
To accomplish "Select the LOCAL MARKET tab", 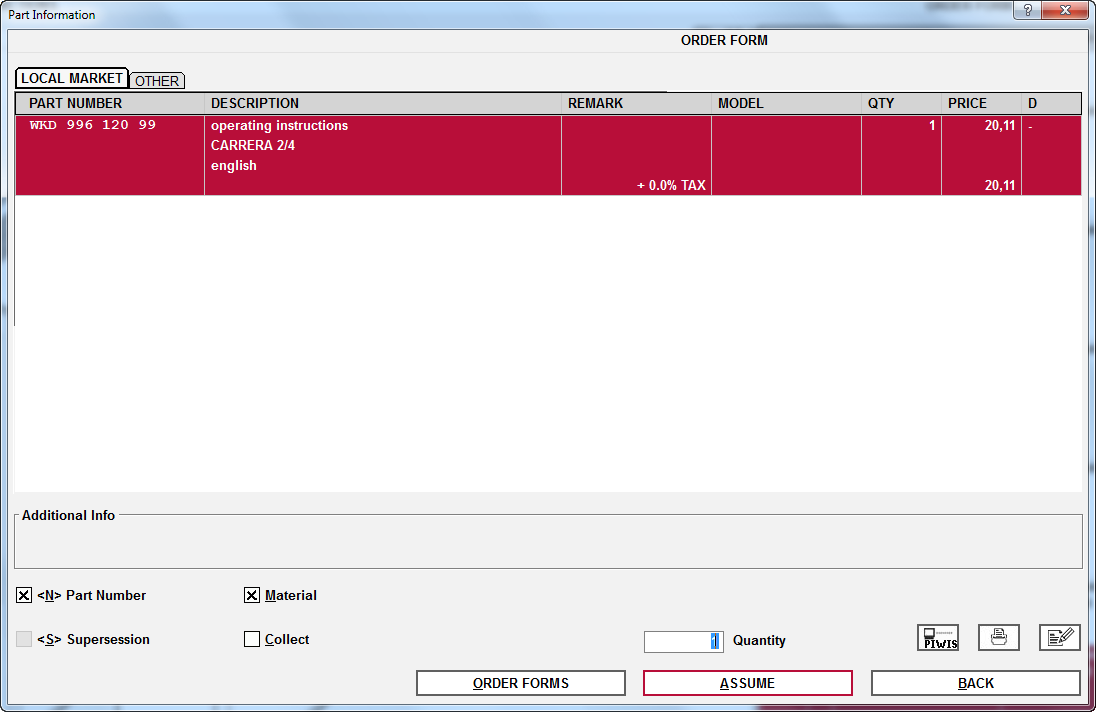I will click(x=72, y=78).
